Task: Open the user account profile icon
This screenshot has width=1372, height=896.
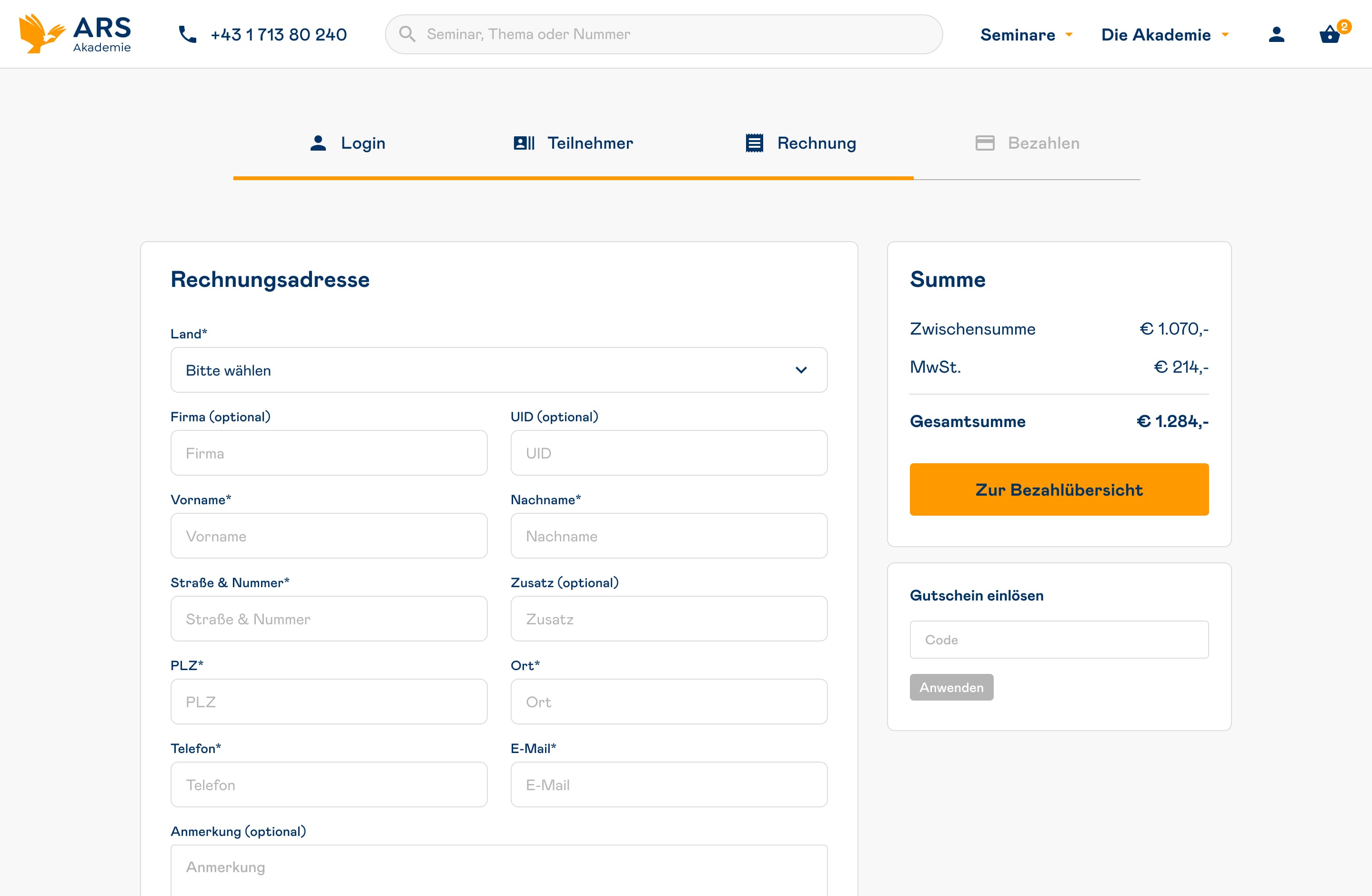Action: 1276,35
